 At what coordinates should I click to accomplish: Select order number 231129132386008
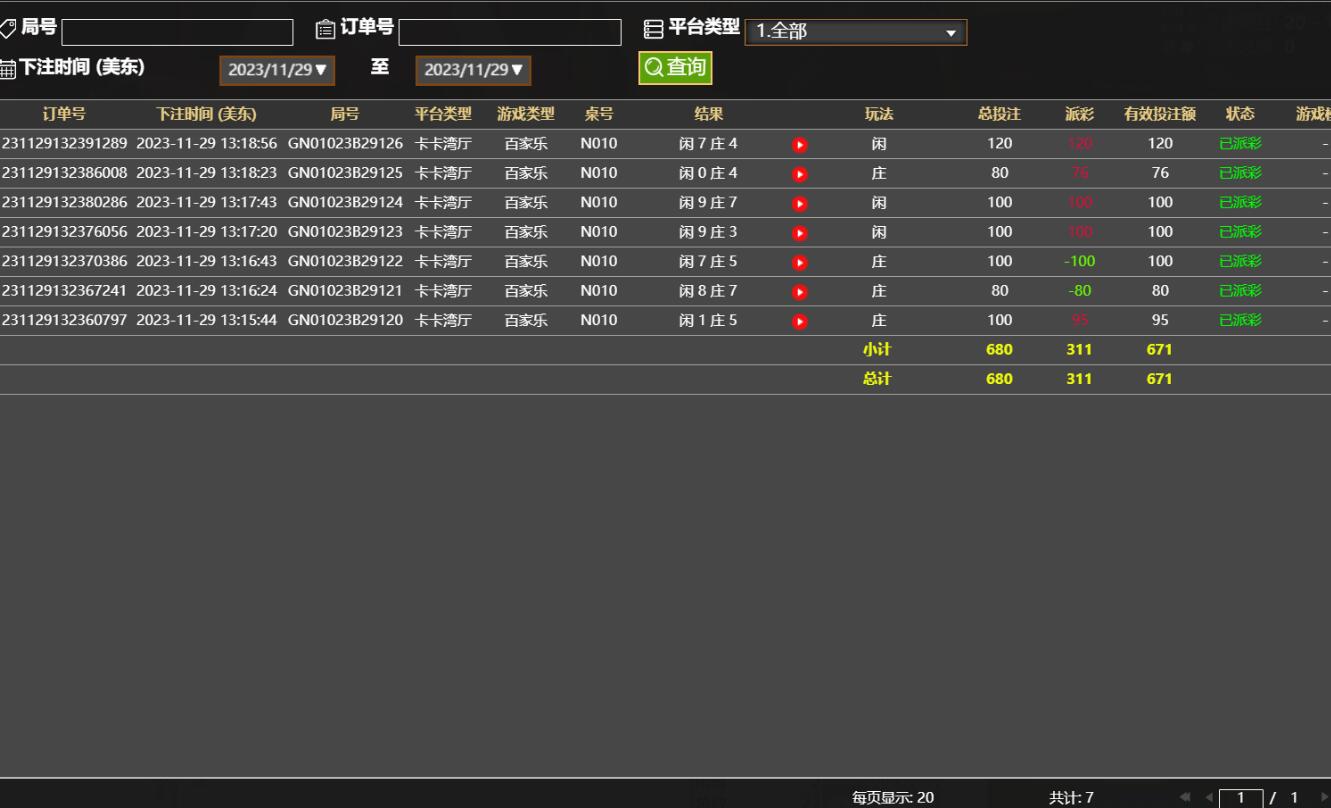click(65, 173)
